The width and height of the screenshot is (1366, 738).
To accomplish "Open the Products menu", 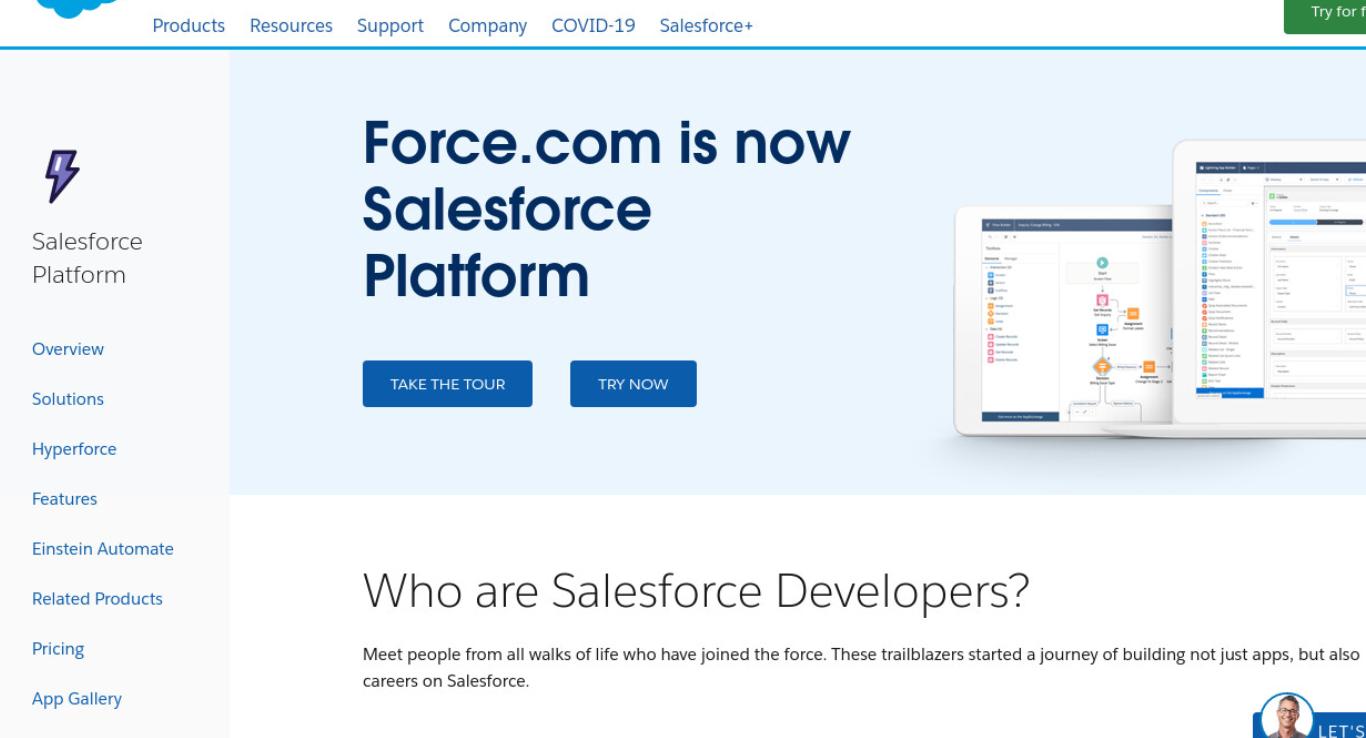I will pos(188,26).
